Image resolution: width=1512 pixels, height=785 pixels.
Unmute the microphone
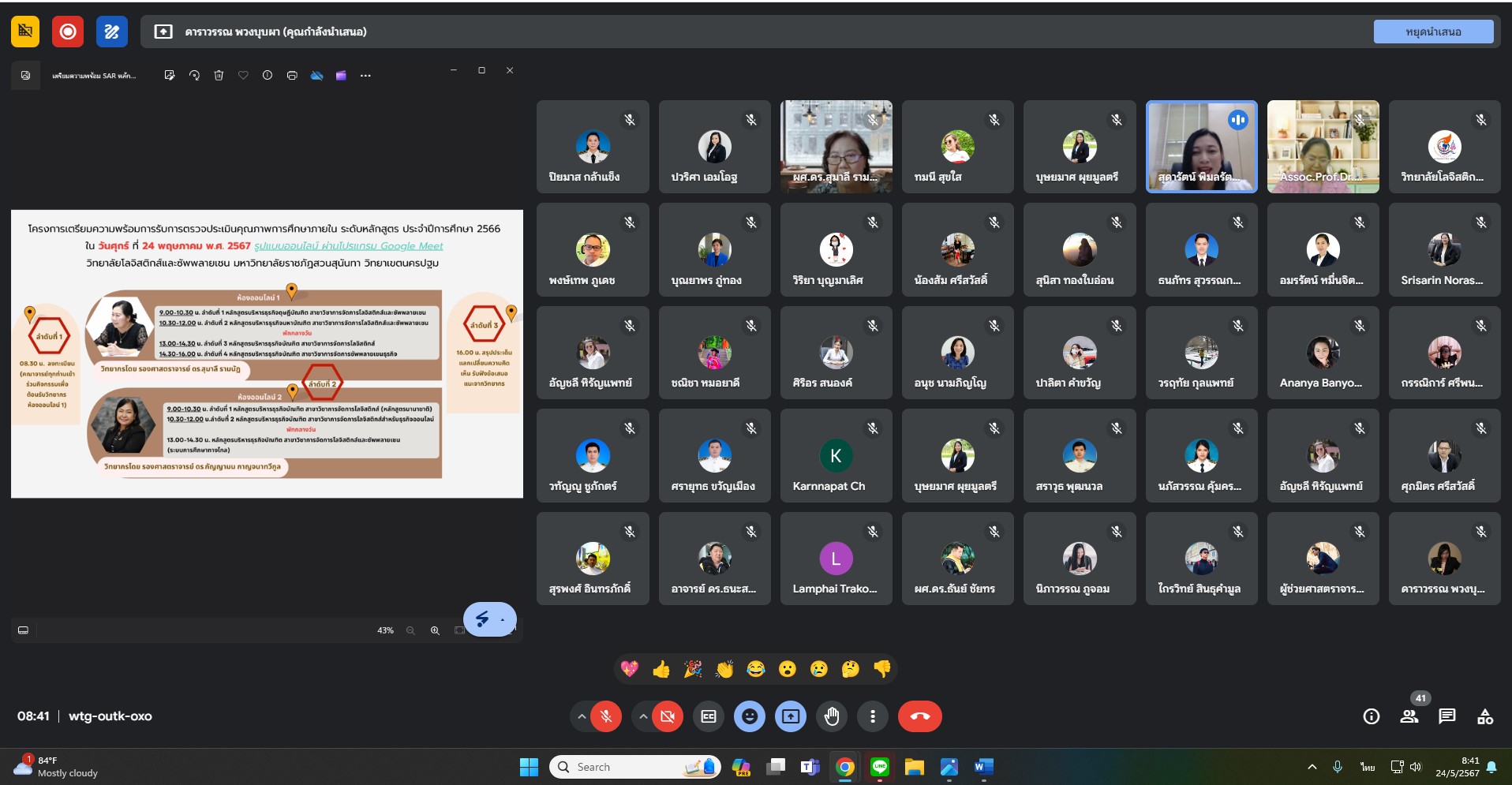606,716
